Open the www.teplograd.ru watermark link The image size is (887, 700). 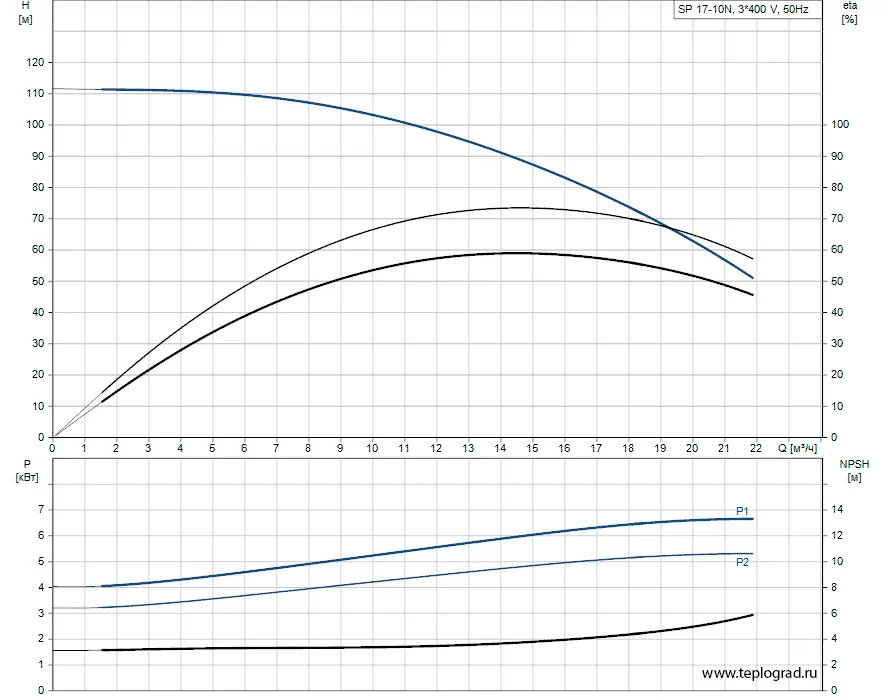[x=760, y=674]
